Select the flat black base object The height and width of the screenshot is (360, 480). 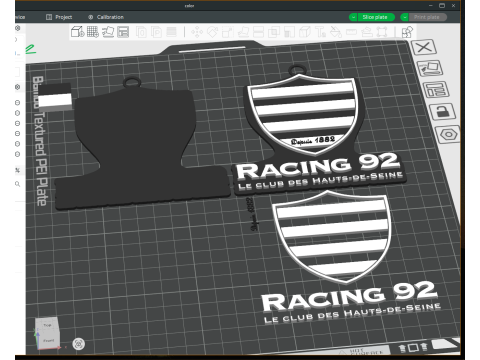140,147
